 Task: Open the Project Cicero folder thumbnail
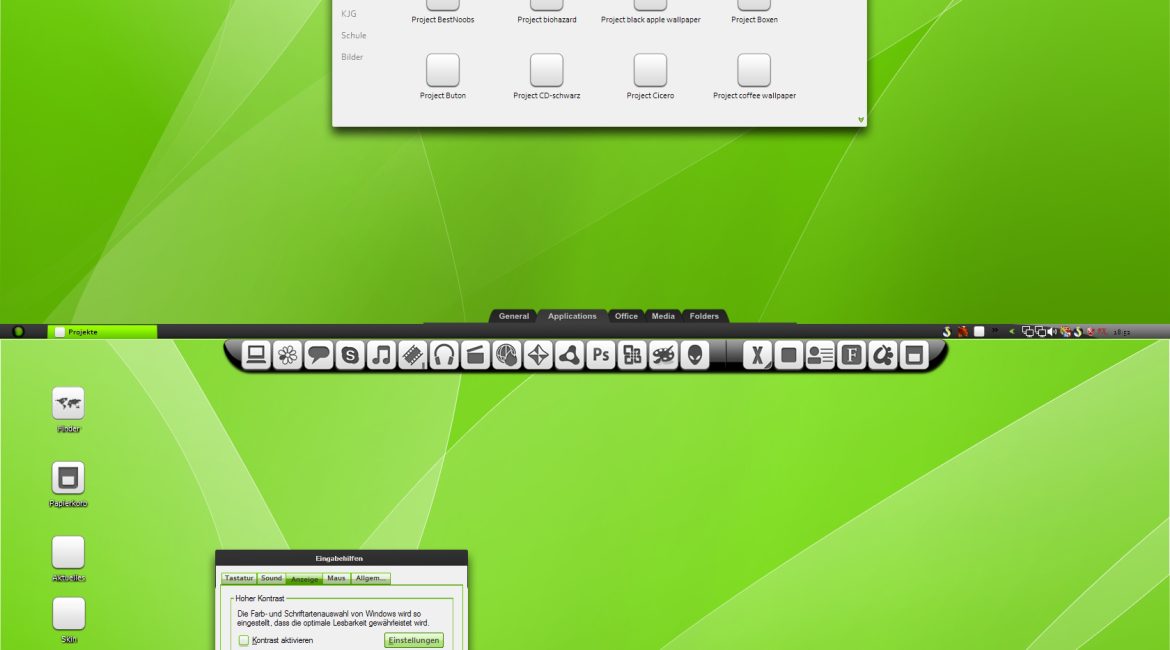pos(650,71)
